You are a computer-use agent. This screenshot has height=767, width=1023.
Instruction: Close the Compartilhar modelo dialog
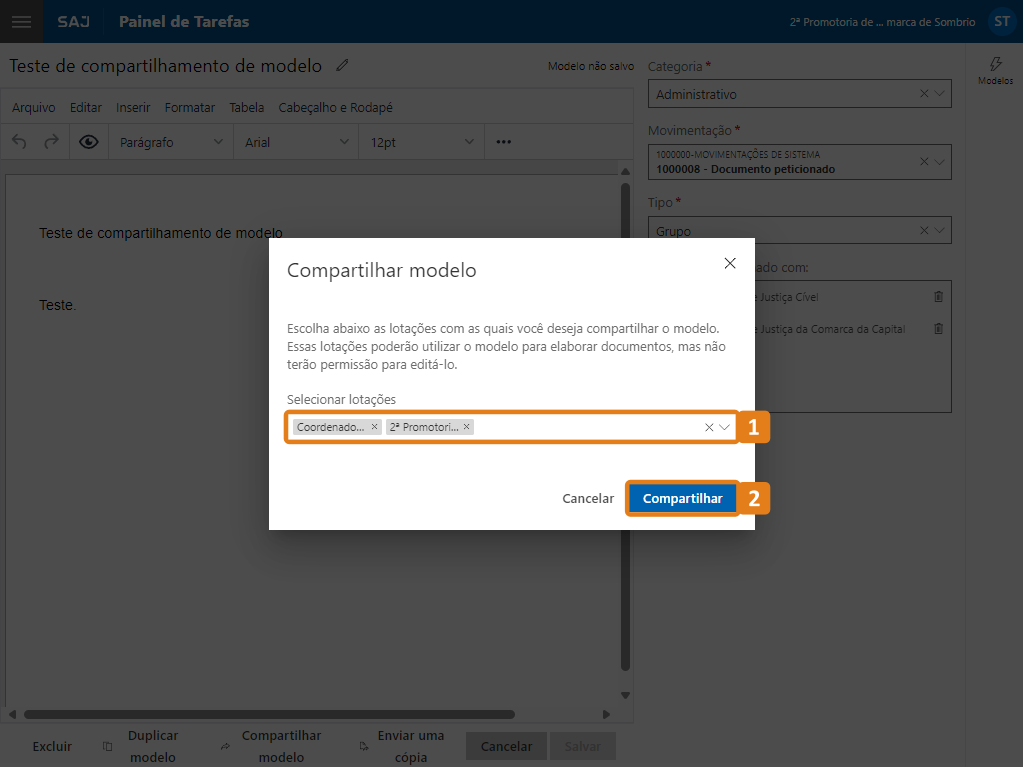[x=730, y=263]
